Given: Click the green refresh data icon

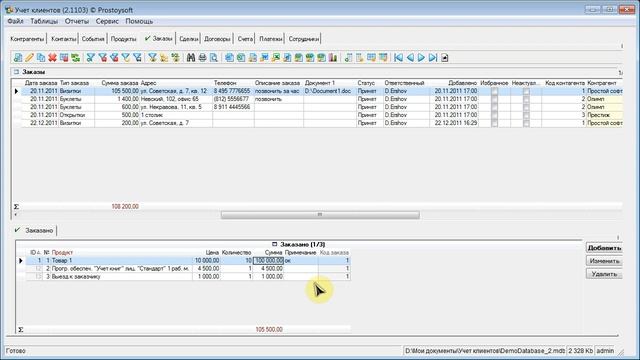Looking at the screenshot, I should 76,58.
